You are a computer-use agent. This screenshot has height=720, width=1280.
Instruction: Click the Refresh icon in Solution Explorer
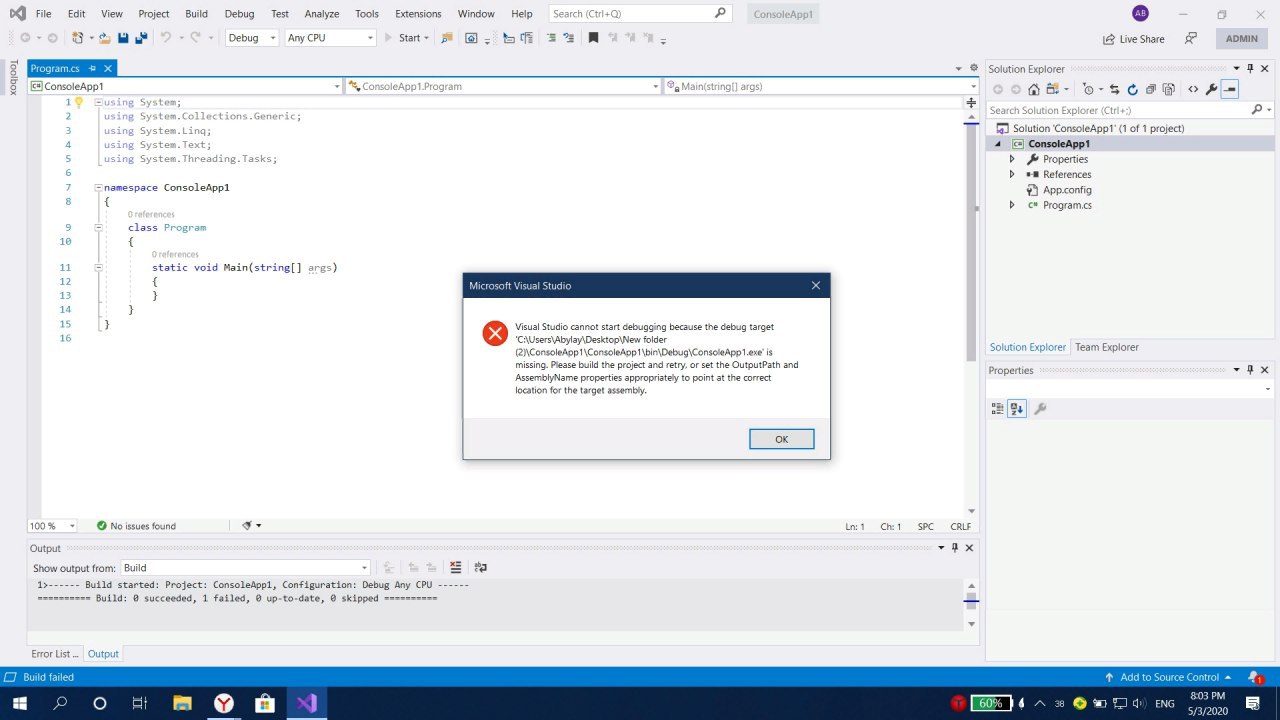[x=1132, y=89]
